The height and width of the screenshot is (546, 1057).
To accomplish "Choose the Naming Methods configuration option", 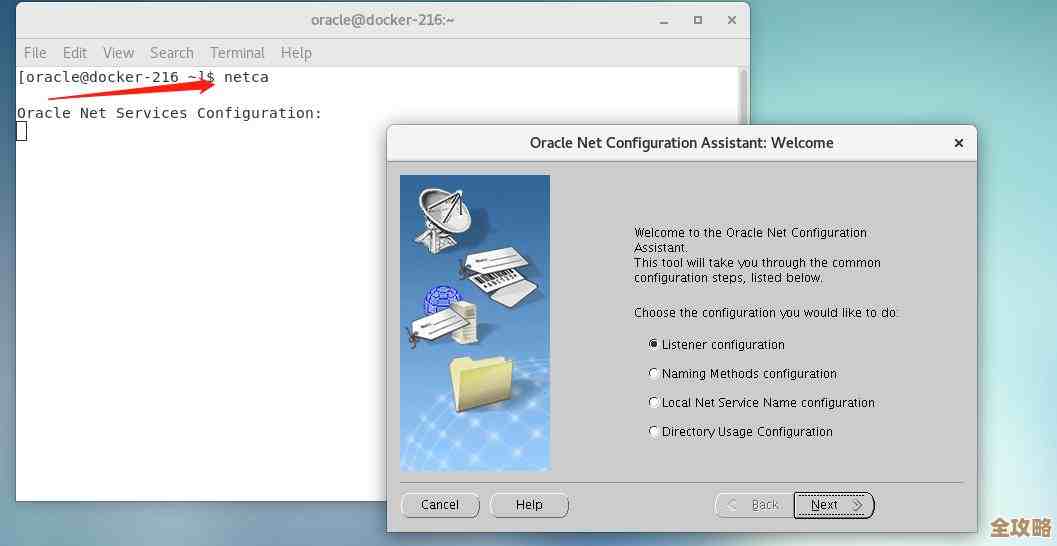I will [654, 373].
